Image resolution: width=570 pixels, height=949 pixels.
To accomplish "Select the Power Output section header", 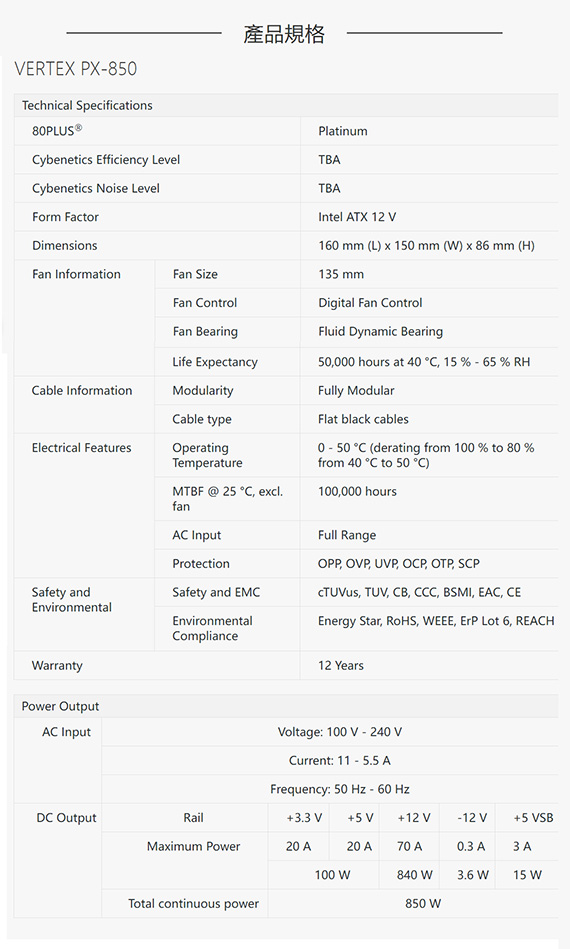I will click(61, 706).
